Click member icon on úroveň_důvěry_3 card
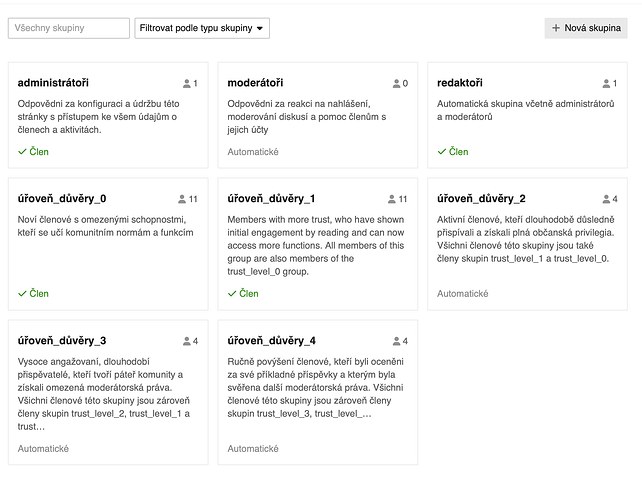 click(186, 341)
